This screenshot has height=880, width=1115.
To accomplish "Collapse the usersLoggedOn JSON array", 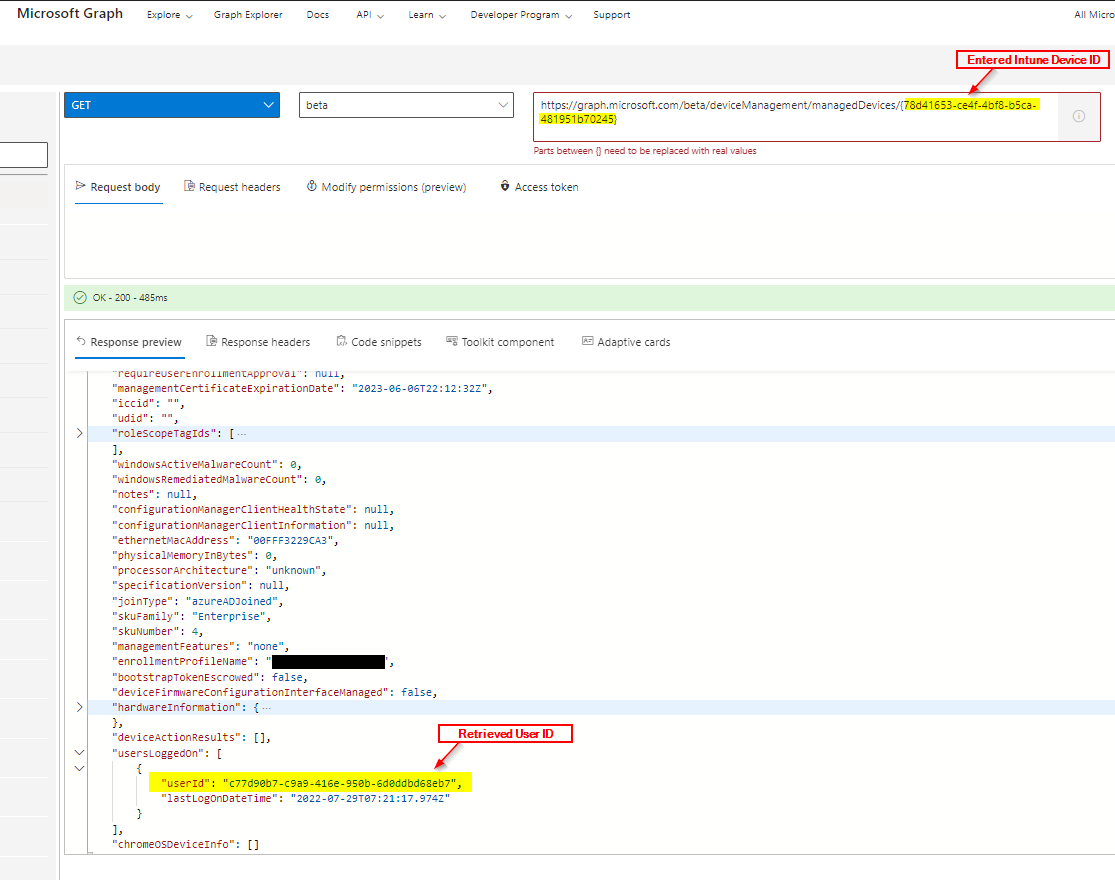I will 80,753.
